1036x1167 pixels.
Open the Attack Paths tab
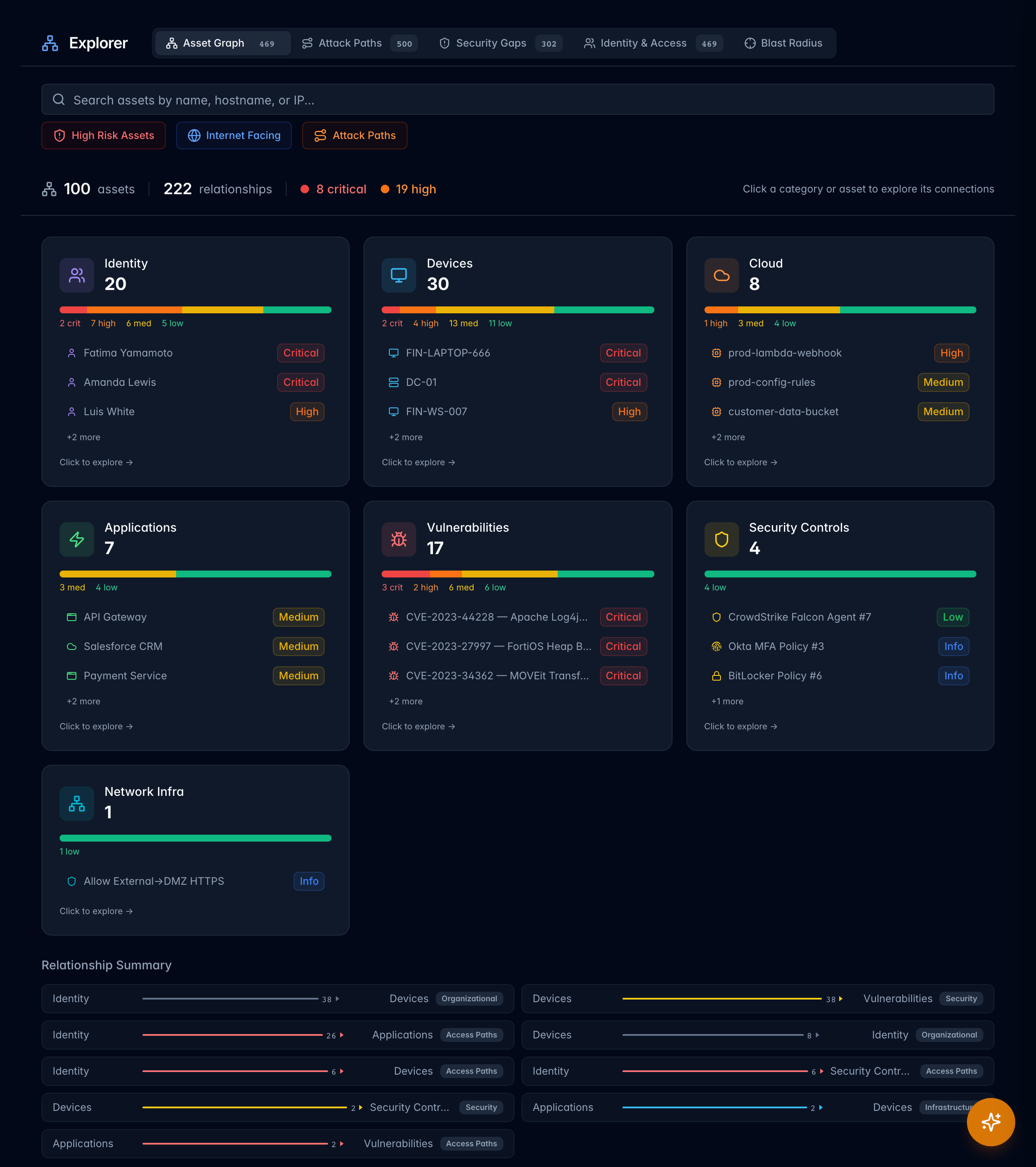pos(359,44)
